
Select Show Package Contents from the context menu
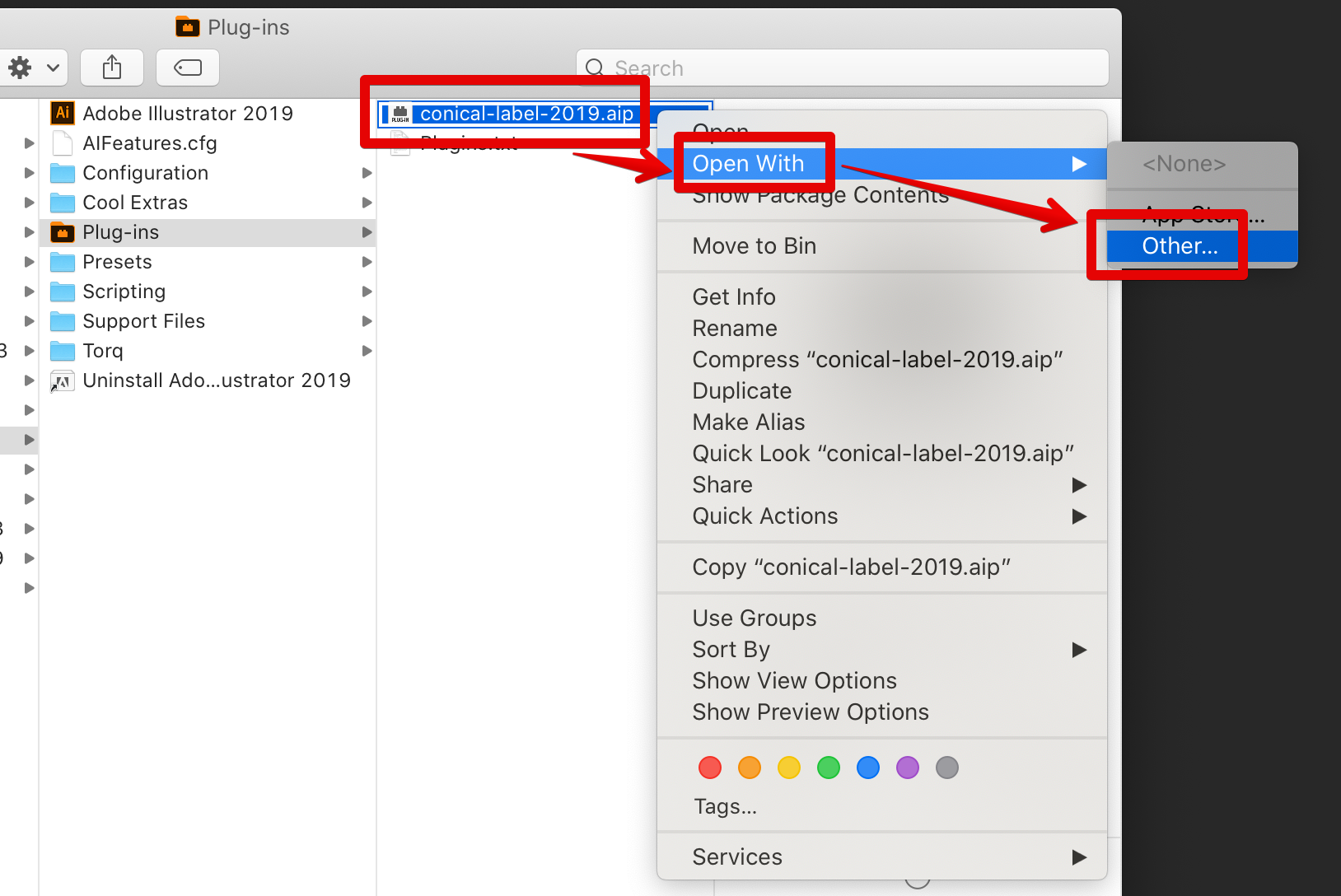tap(820, 195)
